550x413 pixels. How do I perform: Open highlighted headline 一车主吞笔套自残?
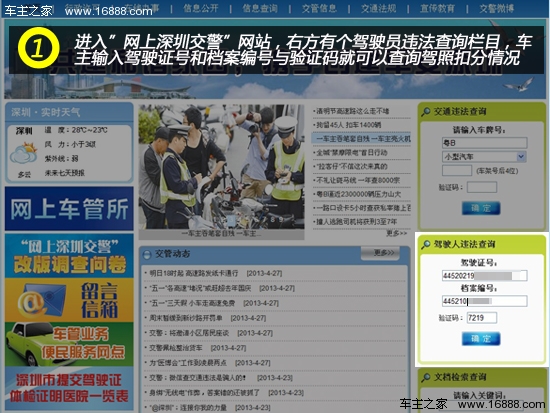[361, 139]
